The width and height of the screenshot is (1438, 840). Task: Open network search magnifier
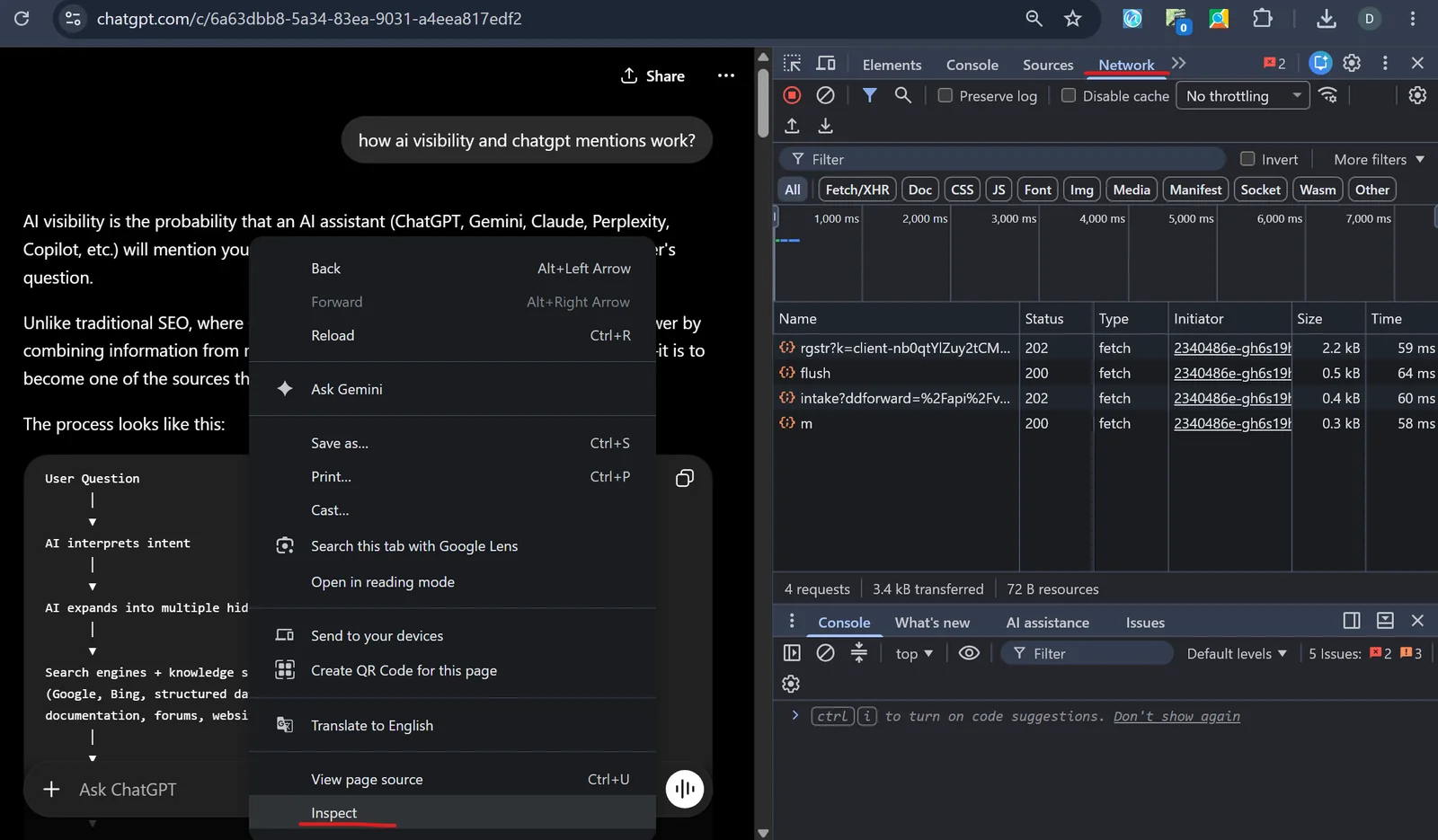[903, 95]
